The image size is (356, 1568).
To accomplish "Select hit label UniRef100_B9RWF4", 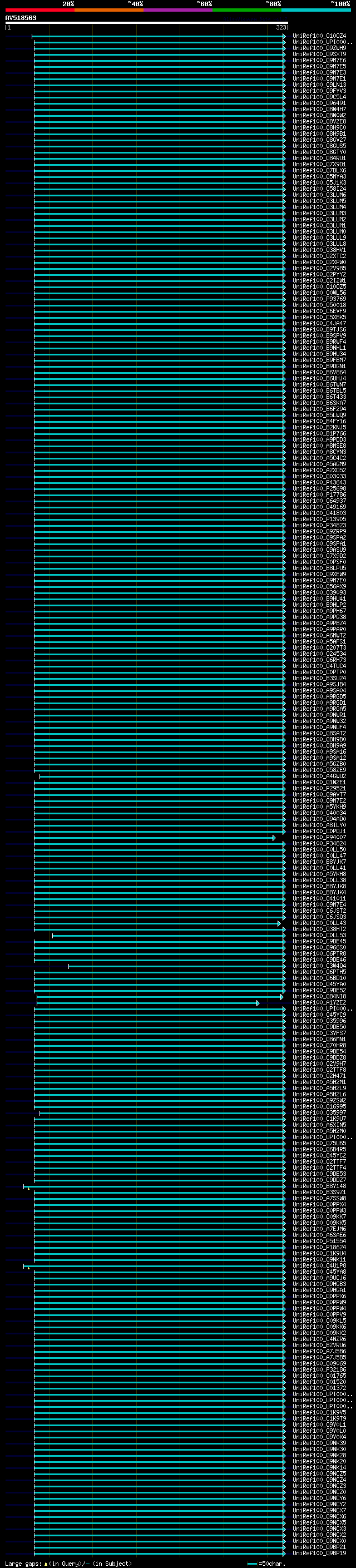I will (x=319, y=342).
